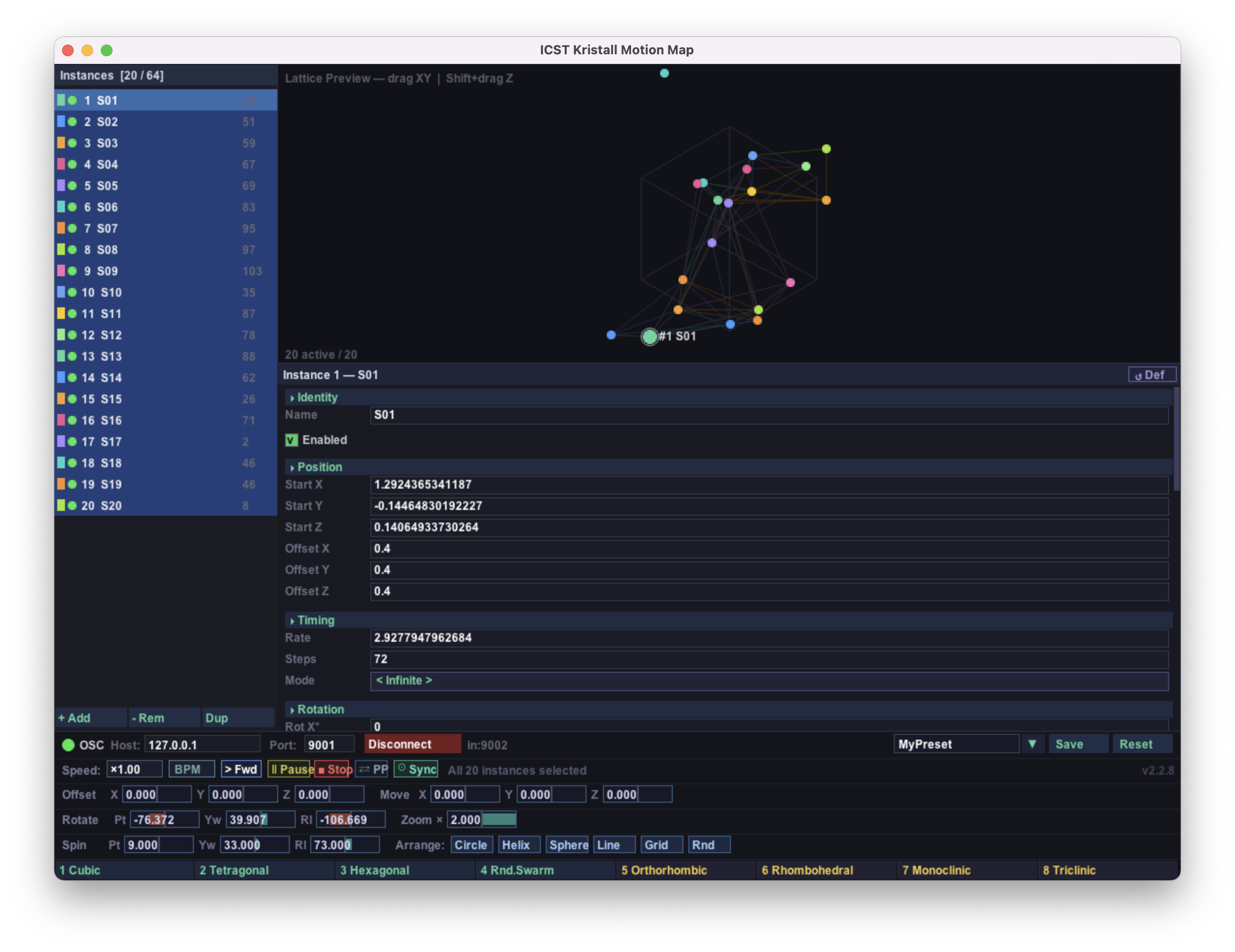Click the Sync button
Viewport: 1235px width, 952px height.
pyautogui.click(x=416, y=769)
